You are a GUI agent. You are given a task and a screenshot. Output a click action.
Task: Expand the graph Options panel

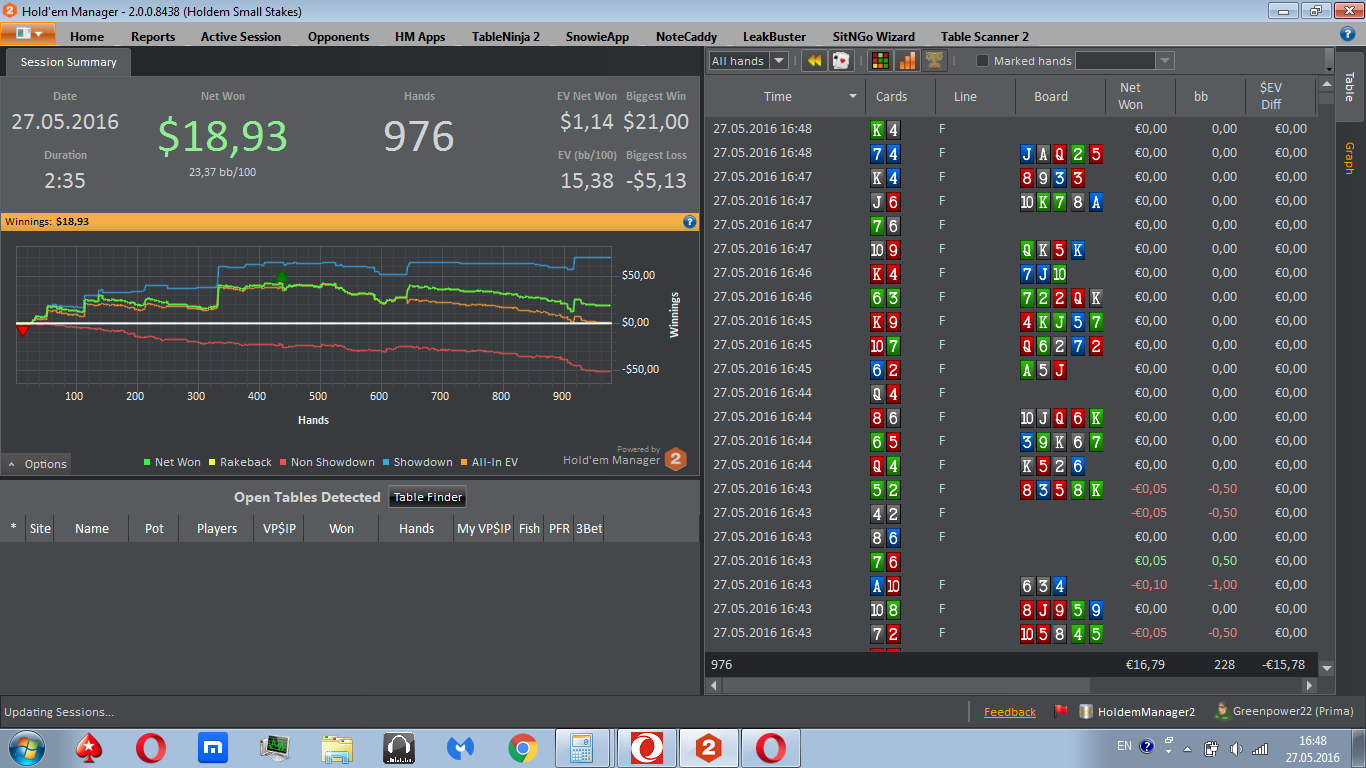pyautogui.click(x=37, y=464)
